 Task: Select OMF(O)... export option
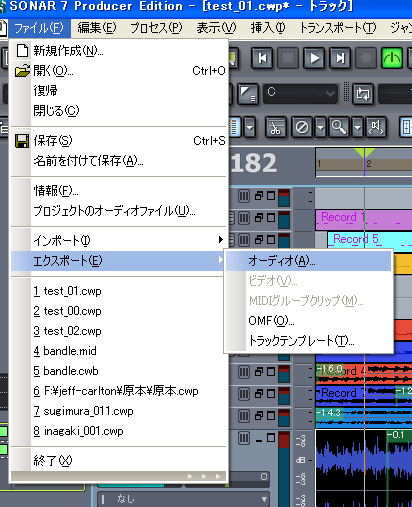[308, 321]
